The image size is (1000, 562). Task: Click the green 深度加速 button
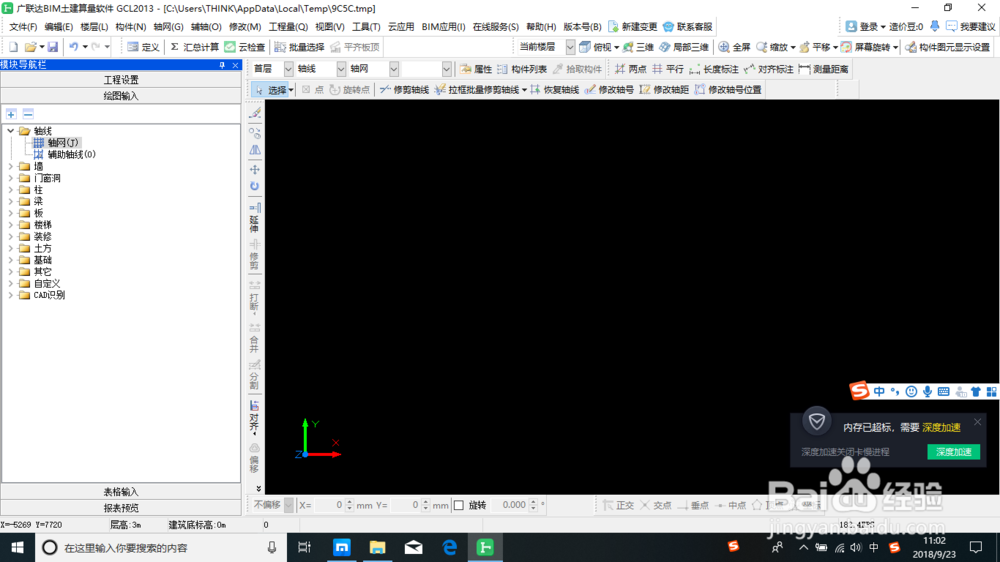click(x=953, y=452)
